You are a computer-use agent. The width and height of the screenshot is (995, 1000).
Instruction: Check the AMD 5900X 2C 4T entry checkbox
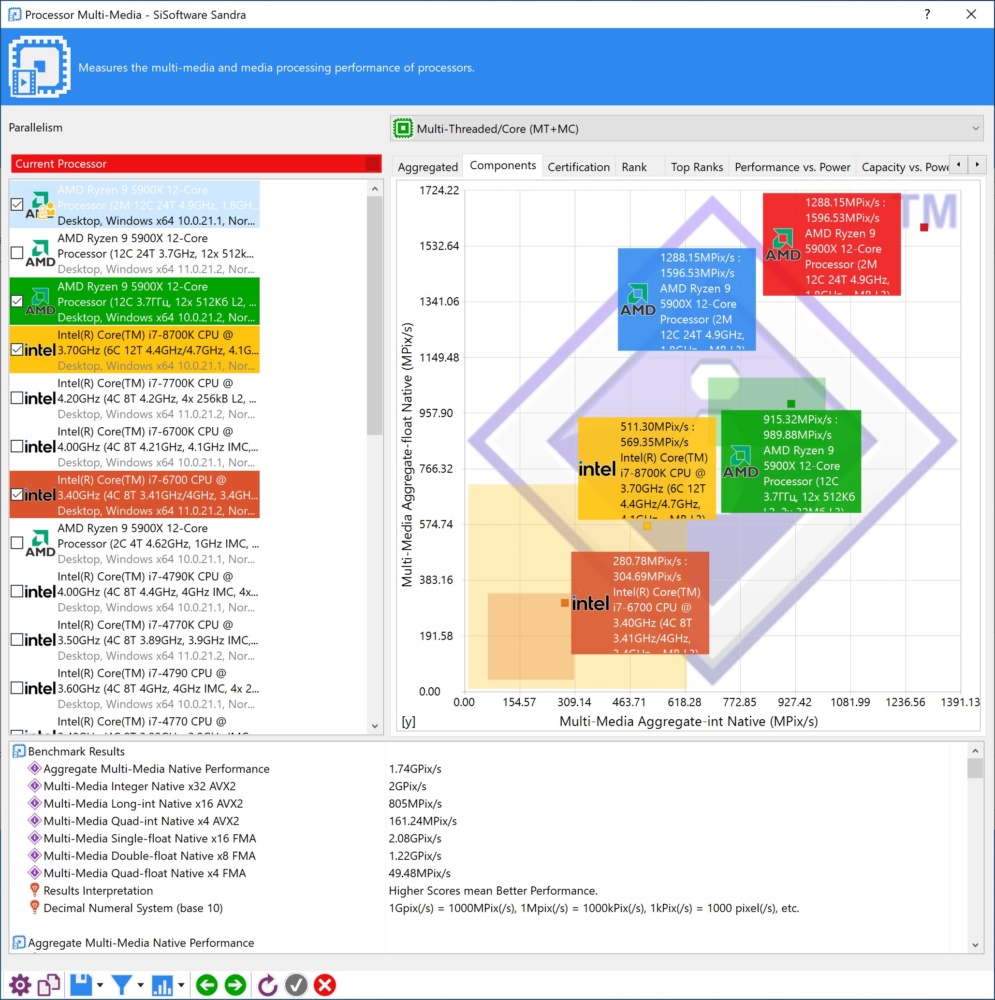click(17, 543)
